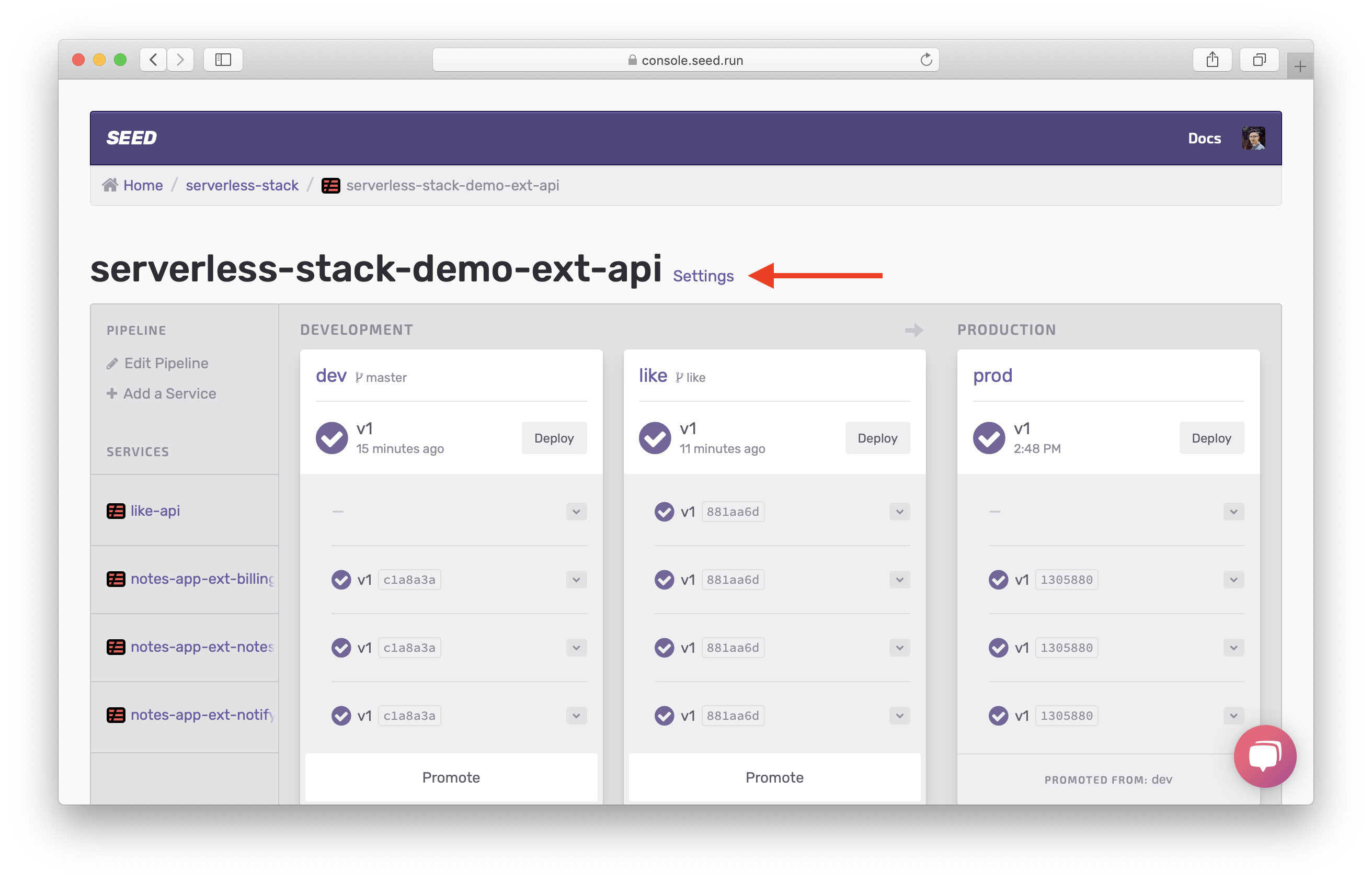Open Docs in the header
1372x882 pixels.
[x=1204, y=138]
